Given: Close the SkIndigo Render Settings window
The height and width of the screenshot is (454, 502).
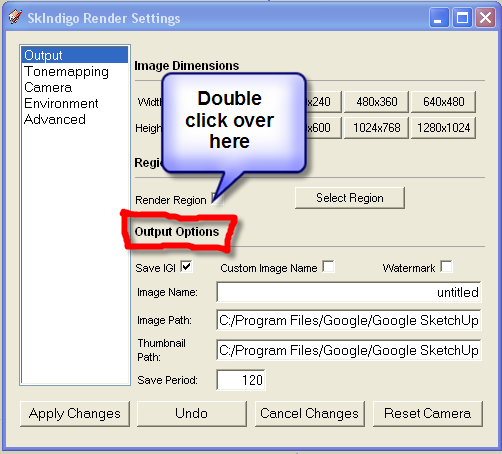Looking at the screenshot, I should (485, 18).
